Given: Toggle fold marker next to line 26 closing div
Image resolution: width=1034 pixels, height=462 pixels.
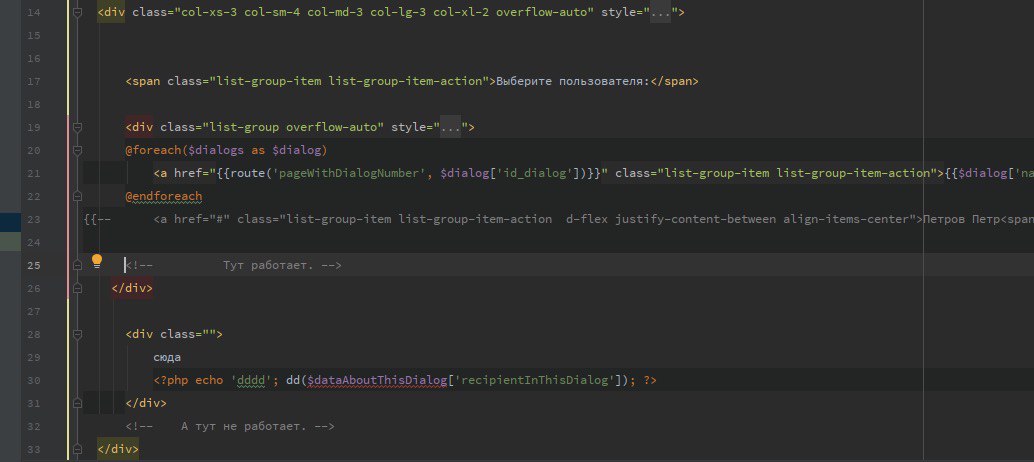Looking at the screenshot, I should coord(77,289).
